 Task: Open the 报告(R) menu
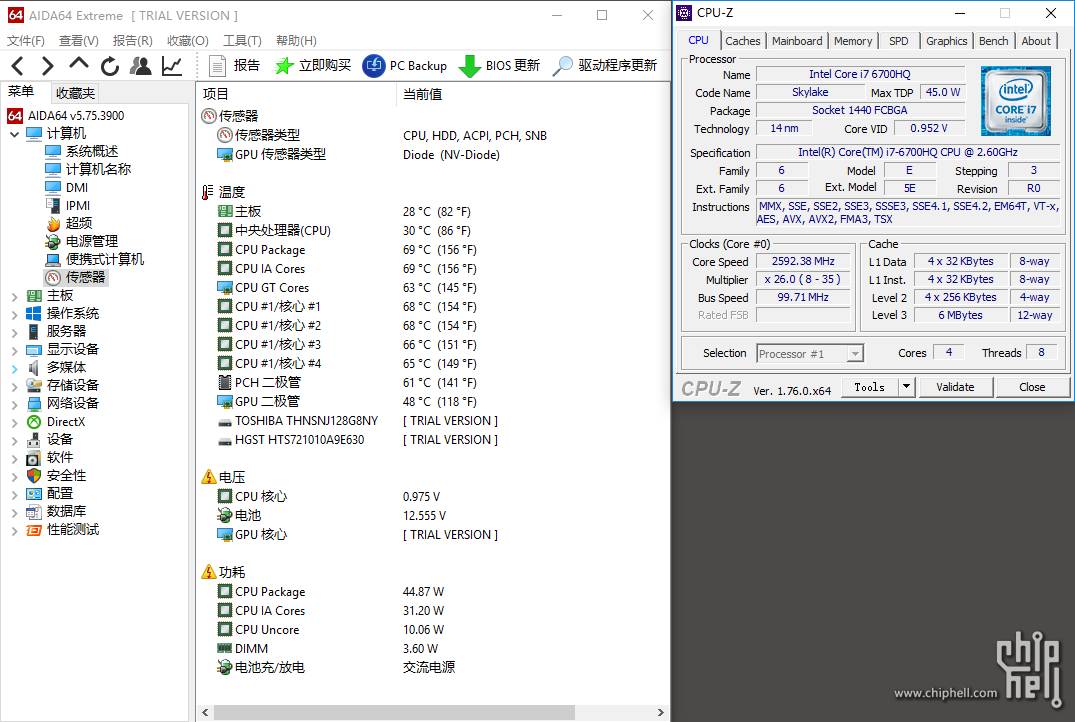pyautogui.click(x=132, y=40)
